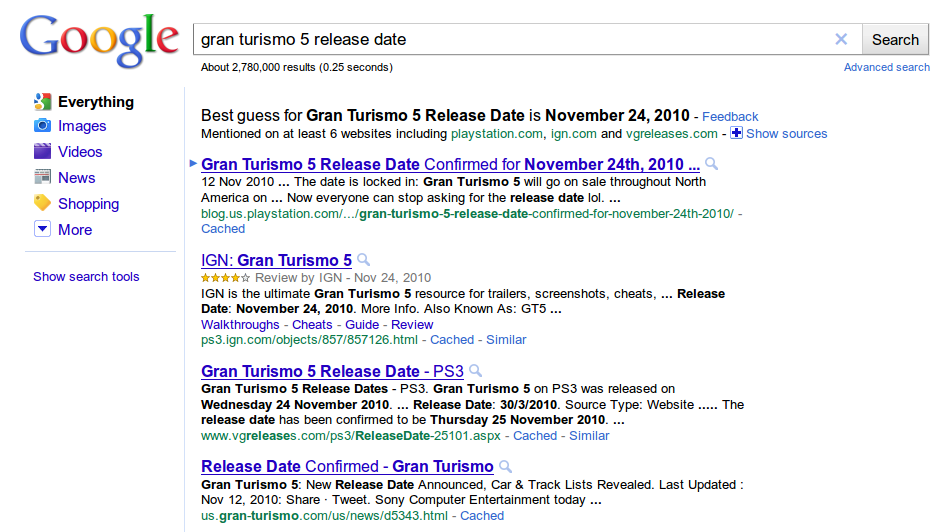
Task: Switch to Videos results
Action: 80,151
